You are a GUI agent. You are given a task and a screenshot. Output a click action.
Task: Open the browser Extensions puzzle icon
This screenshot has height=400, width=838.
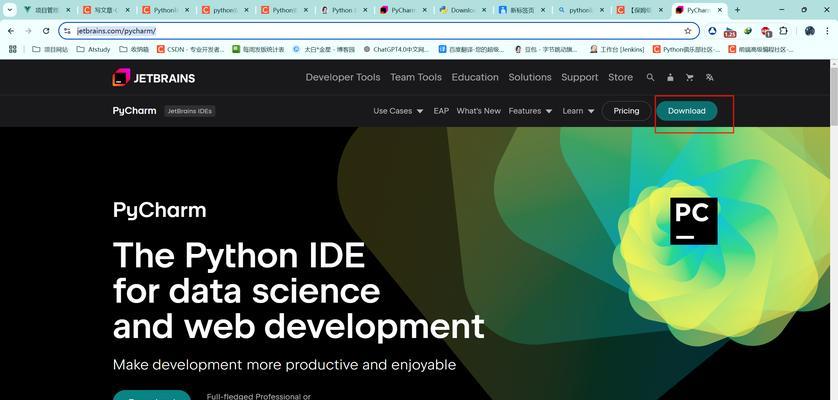click(x=783, y=31)
